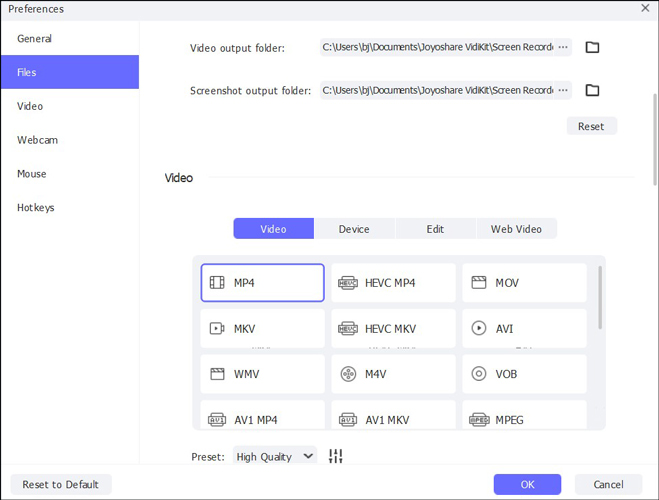Image resolution: width=659 pixels, height=500 pixels.
Task: Open folder icon for screenshot output folder
Action: (592, 90)
